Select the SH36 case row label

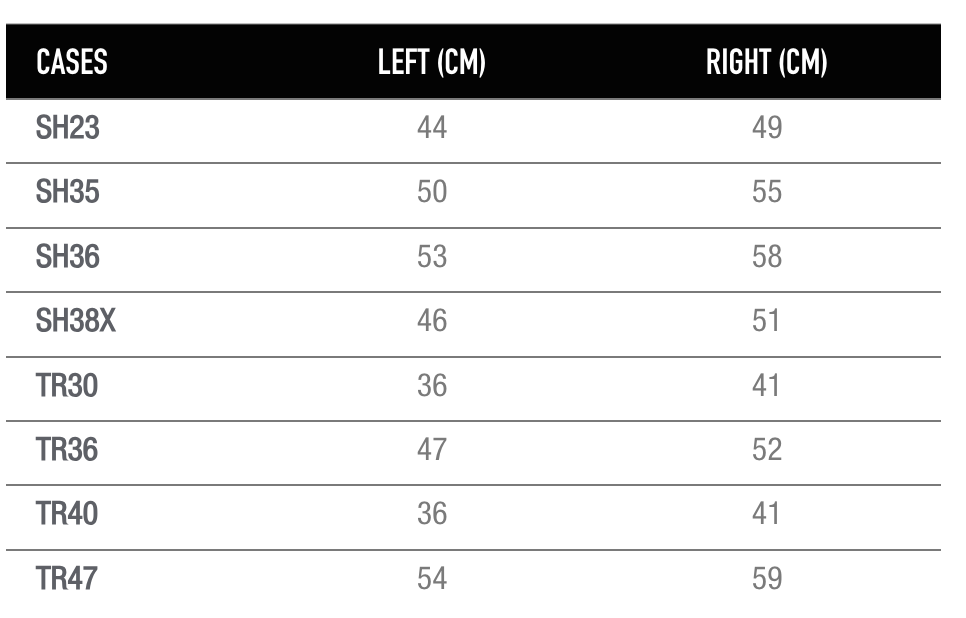(x=67, y=256)
